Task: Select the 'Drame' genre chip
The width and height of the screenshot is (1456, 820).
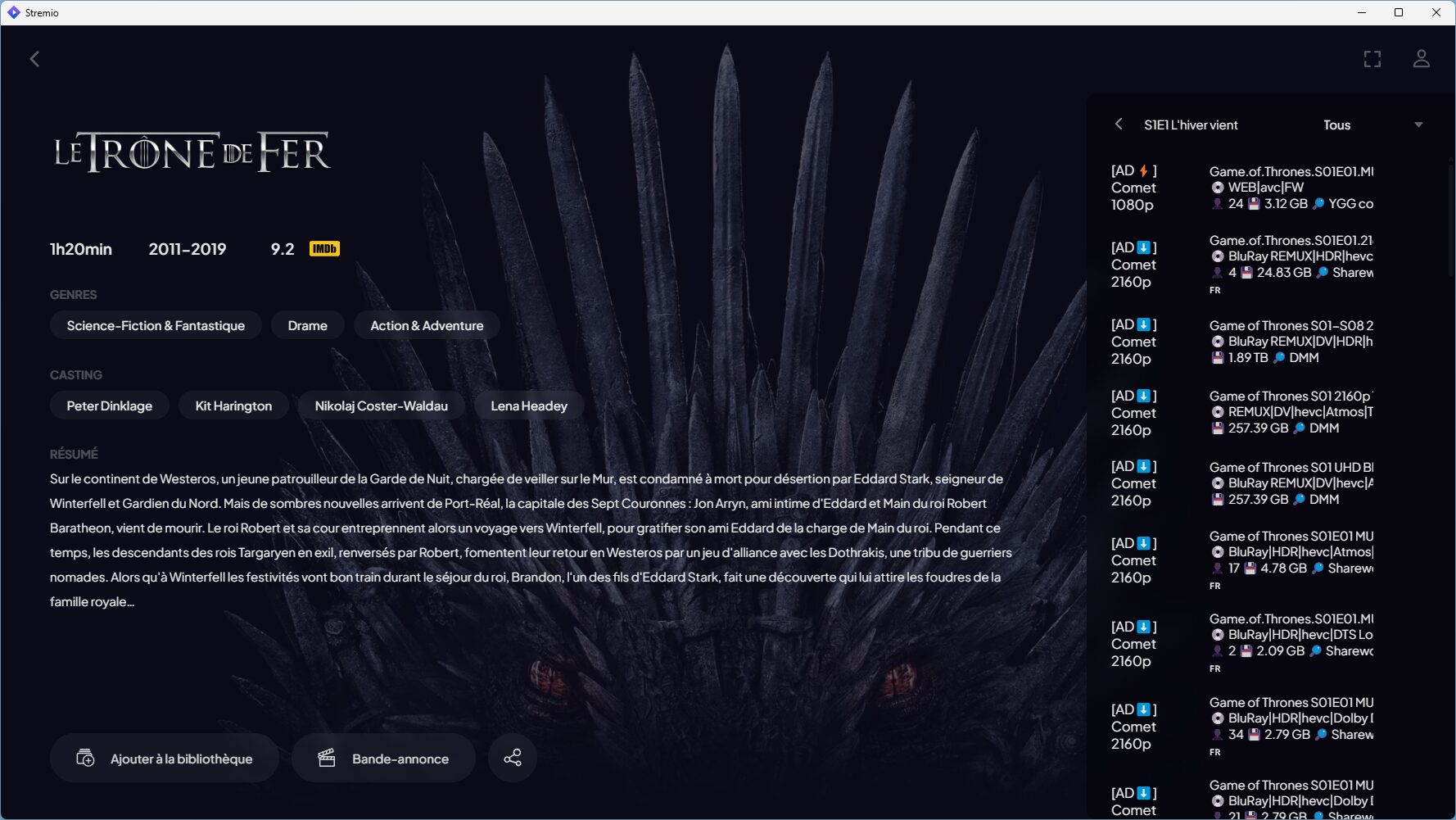Action: click(308, 325)
